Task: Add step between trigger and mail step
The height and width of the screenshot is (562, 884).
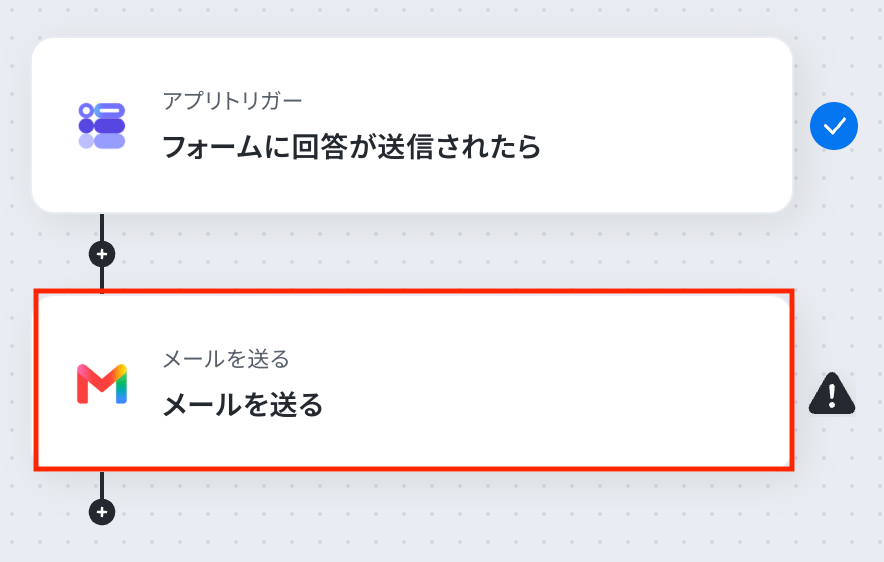Action: pyautogui.click(x=102, y=254)
